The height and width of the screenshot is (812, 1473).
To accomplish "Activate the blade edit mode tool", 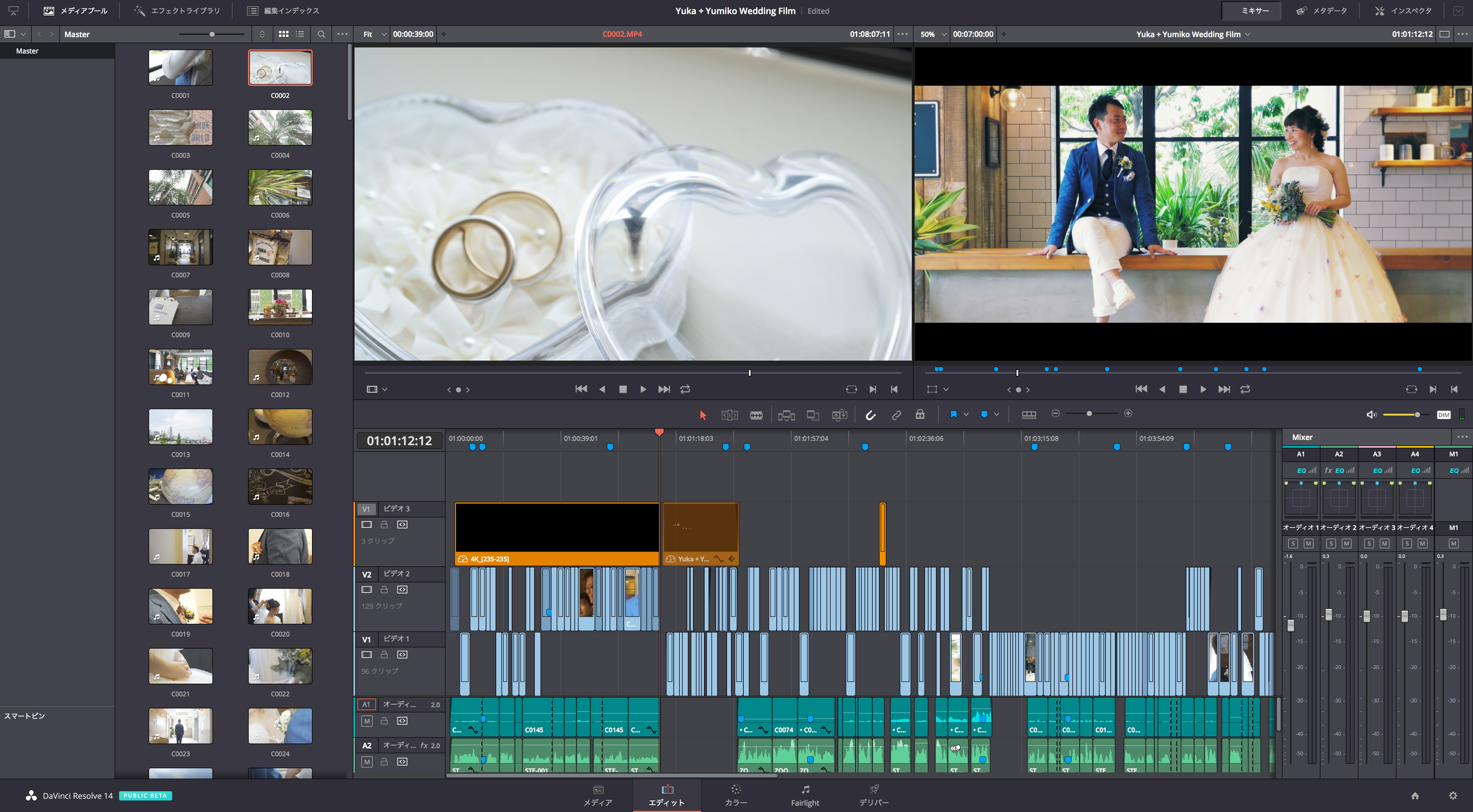I will 756,415.
